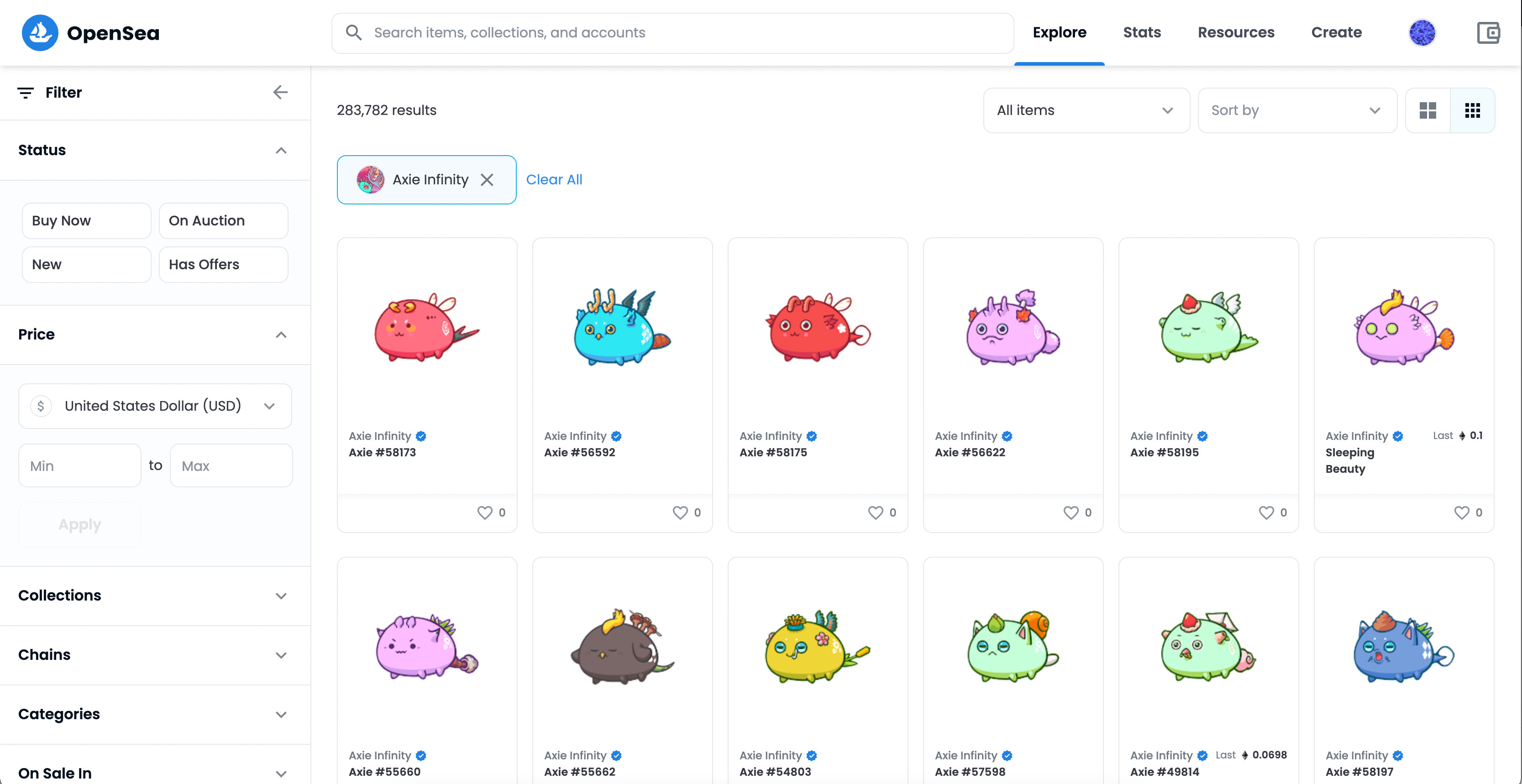This screenshot has height=784, width=1522.
Task: Open the Resources menu
Action: (1236, 32)
